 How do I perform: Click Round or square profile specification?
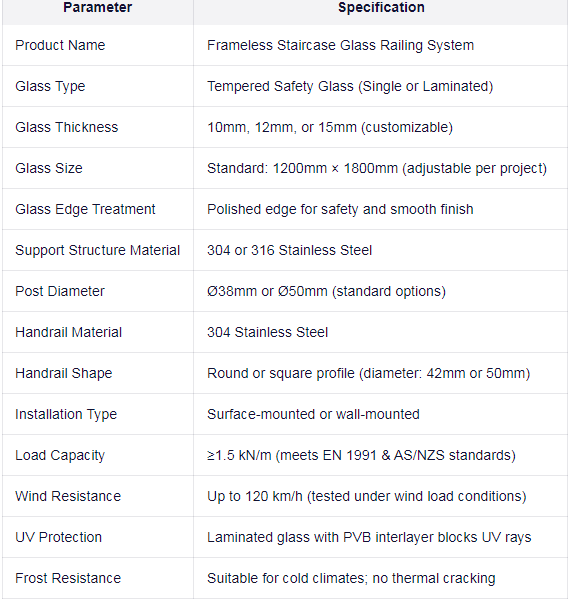368,373
